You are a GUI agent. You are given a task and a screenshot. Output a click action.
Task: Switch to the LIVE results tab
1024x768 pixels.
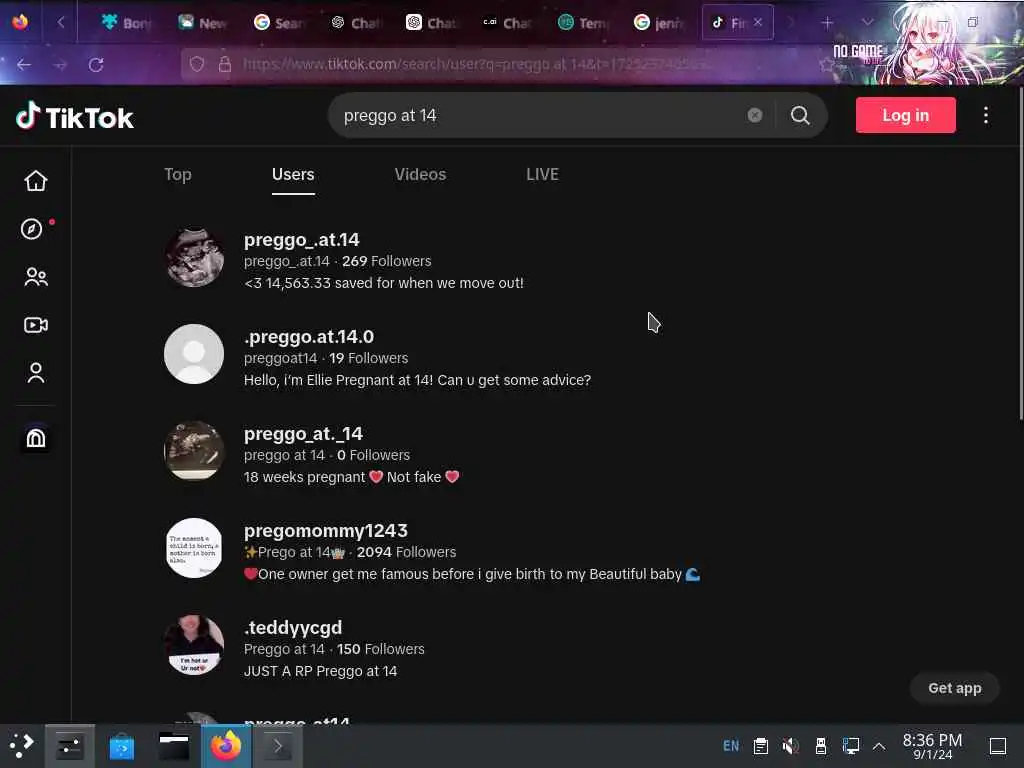542,174
